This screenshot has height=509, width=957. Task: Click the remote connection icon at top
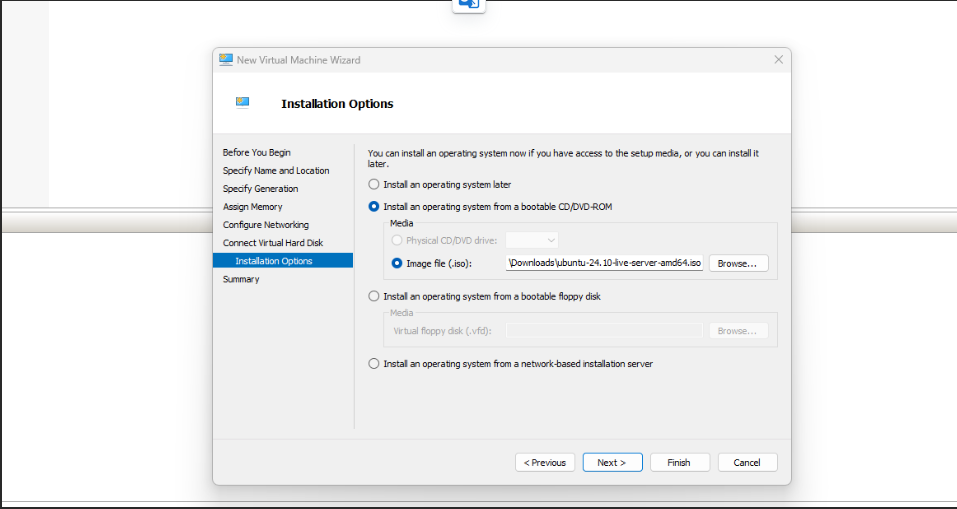coord(468,4)
